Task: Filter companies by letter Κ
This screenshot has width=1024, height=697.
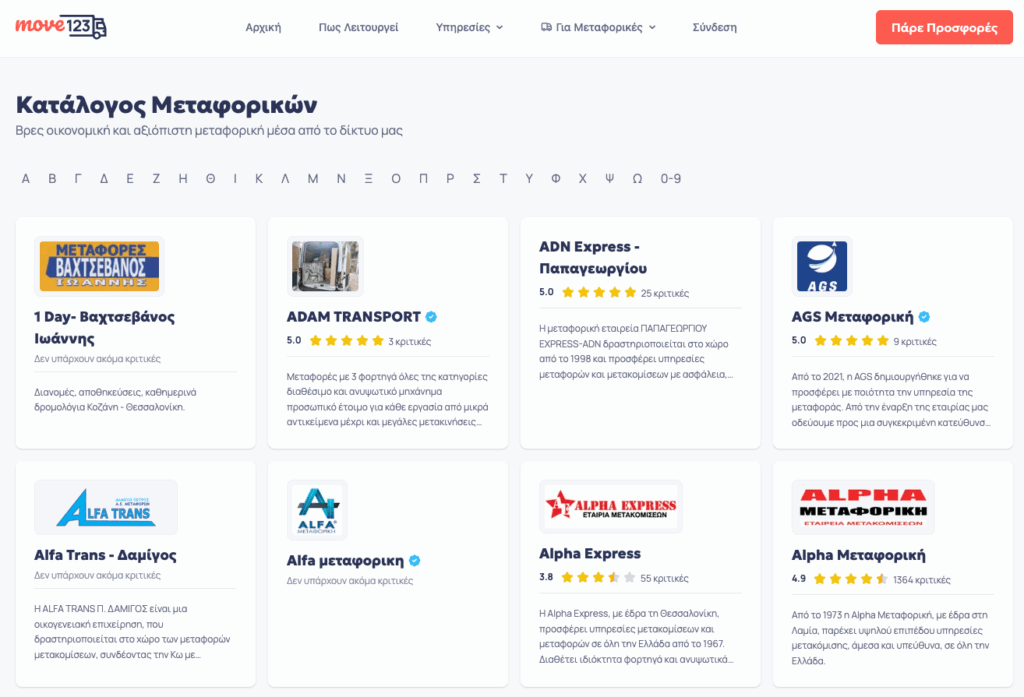Action: 259,178
